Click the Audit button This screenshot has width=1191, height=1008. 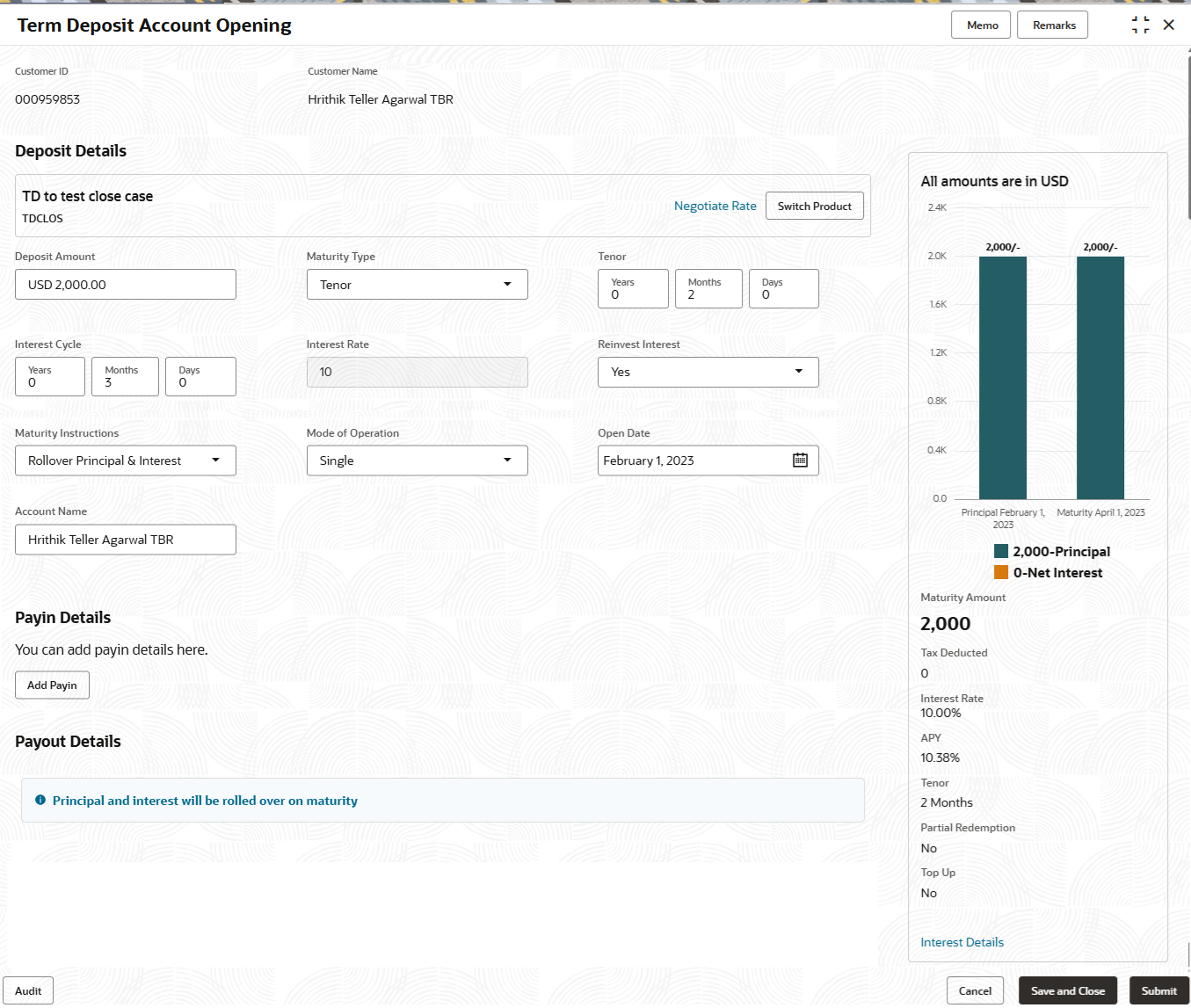(x=28, y=990)
